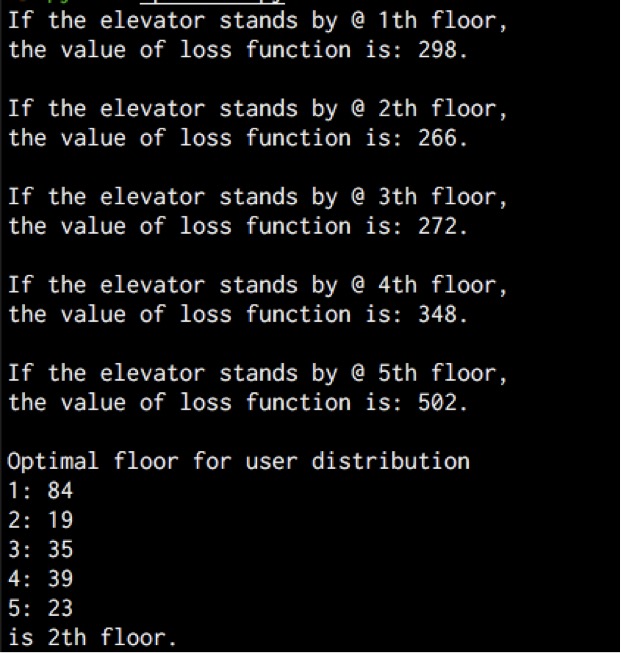Click the distribution line '1: 84'
The image size is (621, 653).
tap(40, 491)
